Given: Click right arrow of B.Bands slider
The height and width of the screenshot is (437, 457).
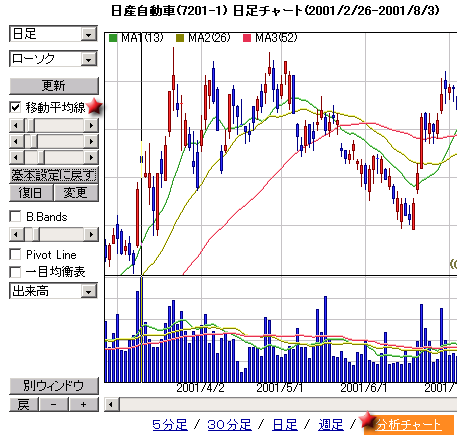Looking at the screenshot, I should (91, 235).
